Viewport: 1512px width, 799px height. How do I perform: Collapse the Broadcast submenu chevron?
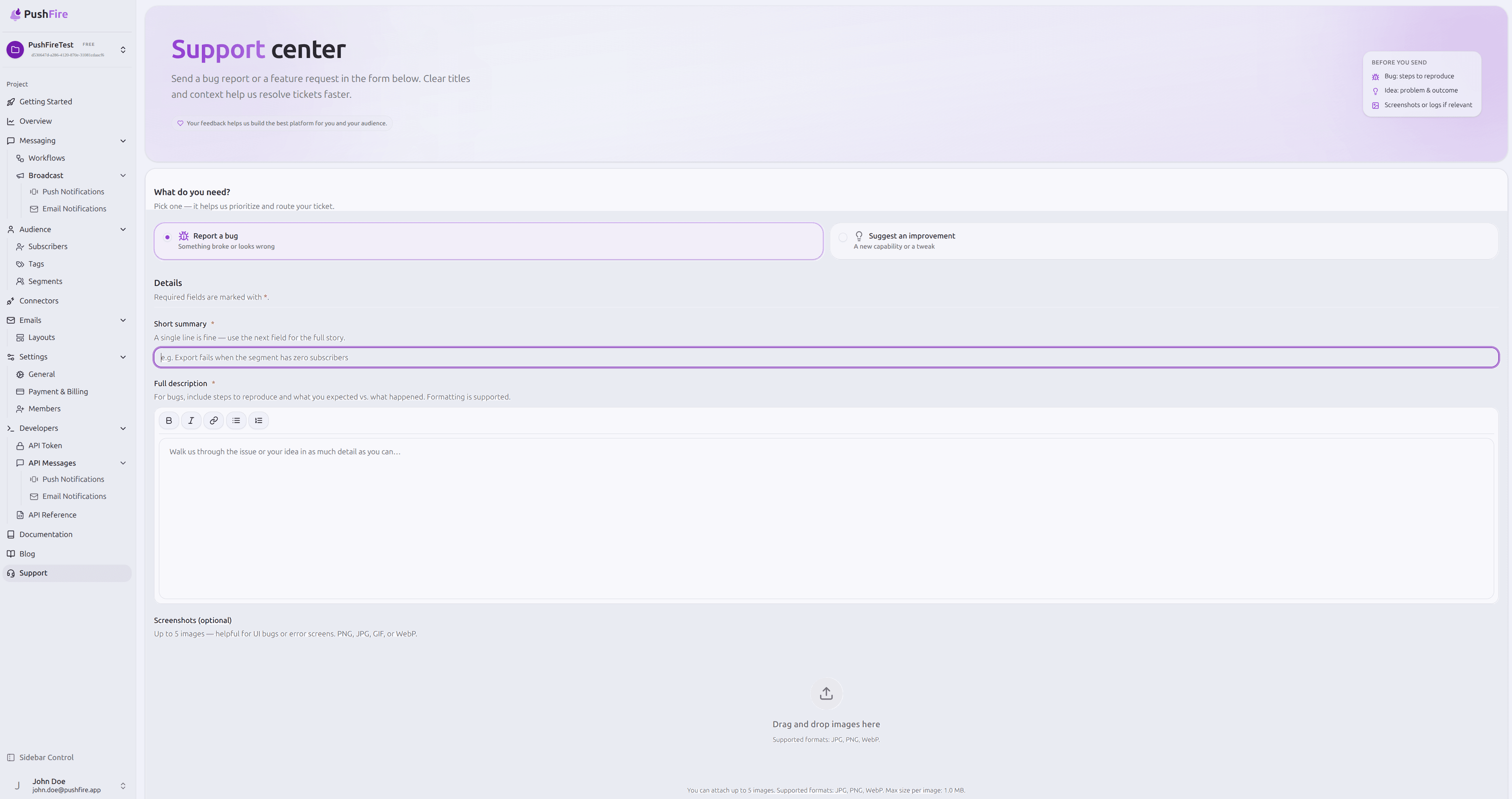[123, 176]
